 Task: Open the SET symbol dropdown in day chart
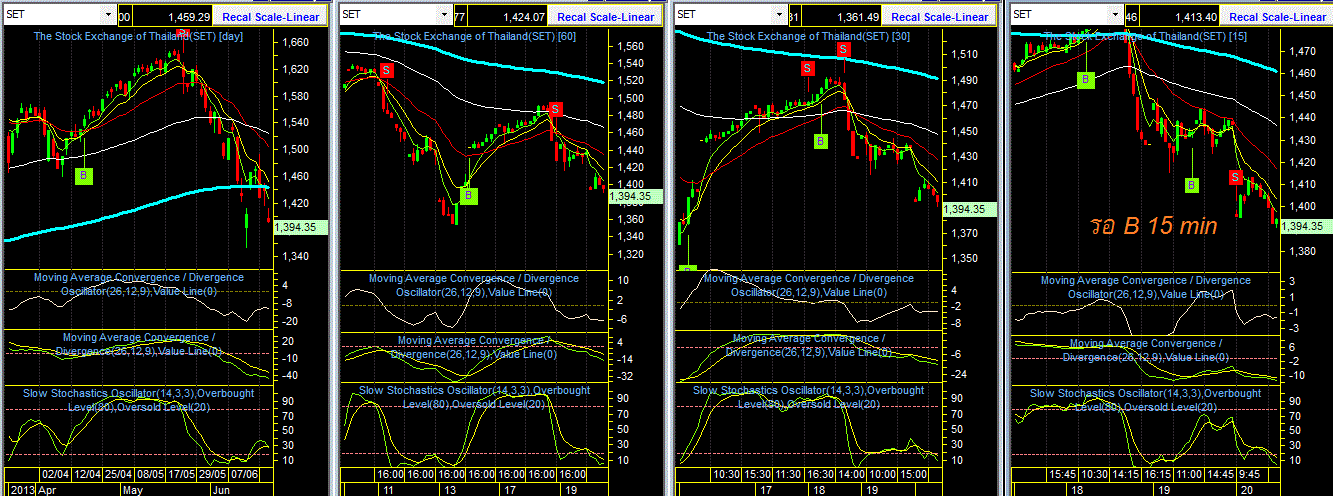[108, 16]
